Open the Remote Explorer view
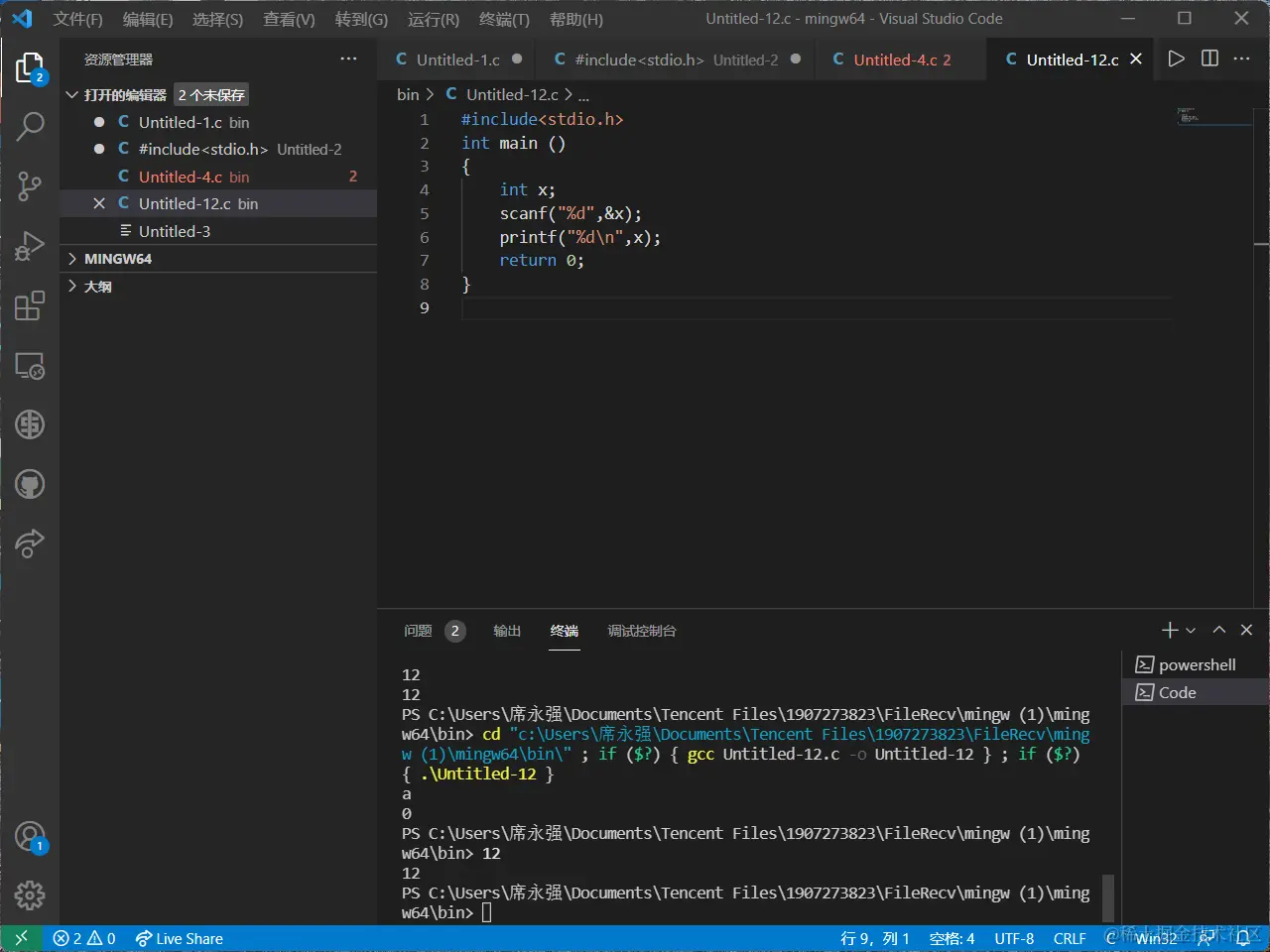 click(30, 366)
